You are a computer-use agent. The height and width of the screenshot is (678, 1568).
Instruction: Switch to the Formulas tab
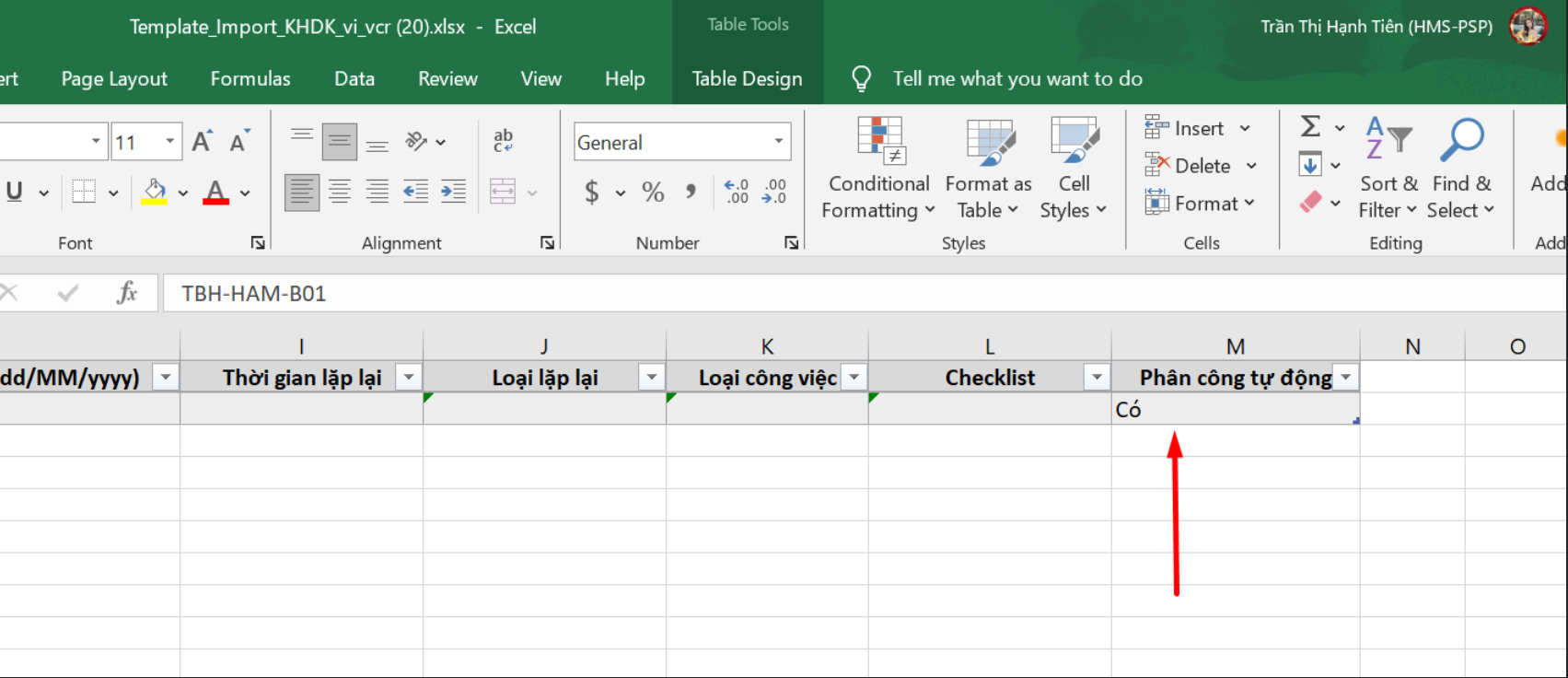[x=250, y=79]
